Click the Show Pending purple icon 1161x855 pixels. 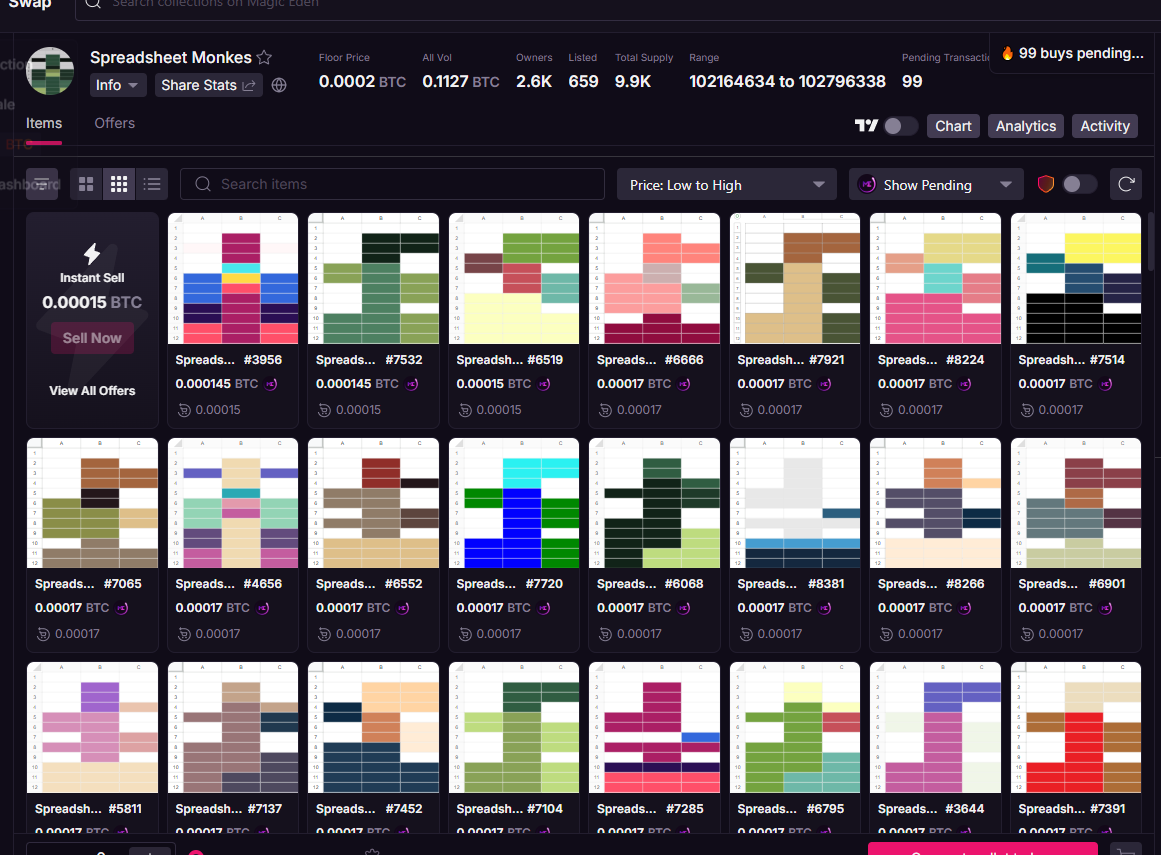(867, 184)
